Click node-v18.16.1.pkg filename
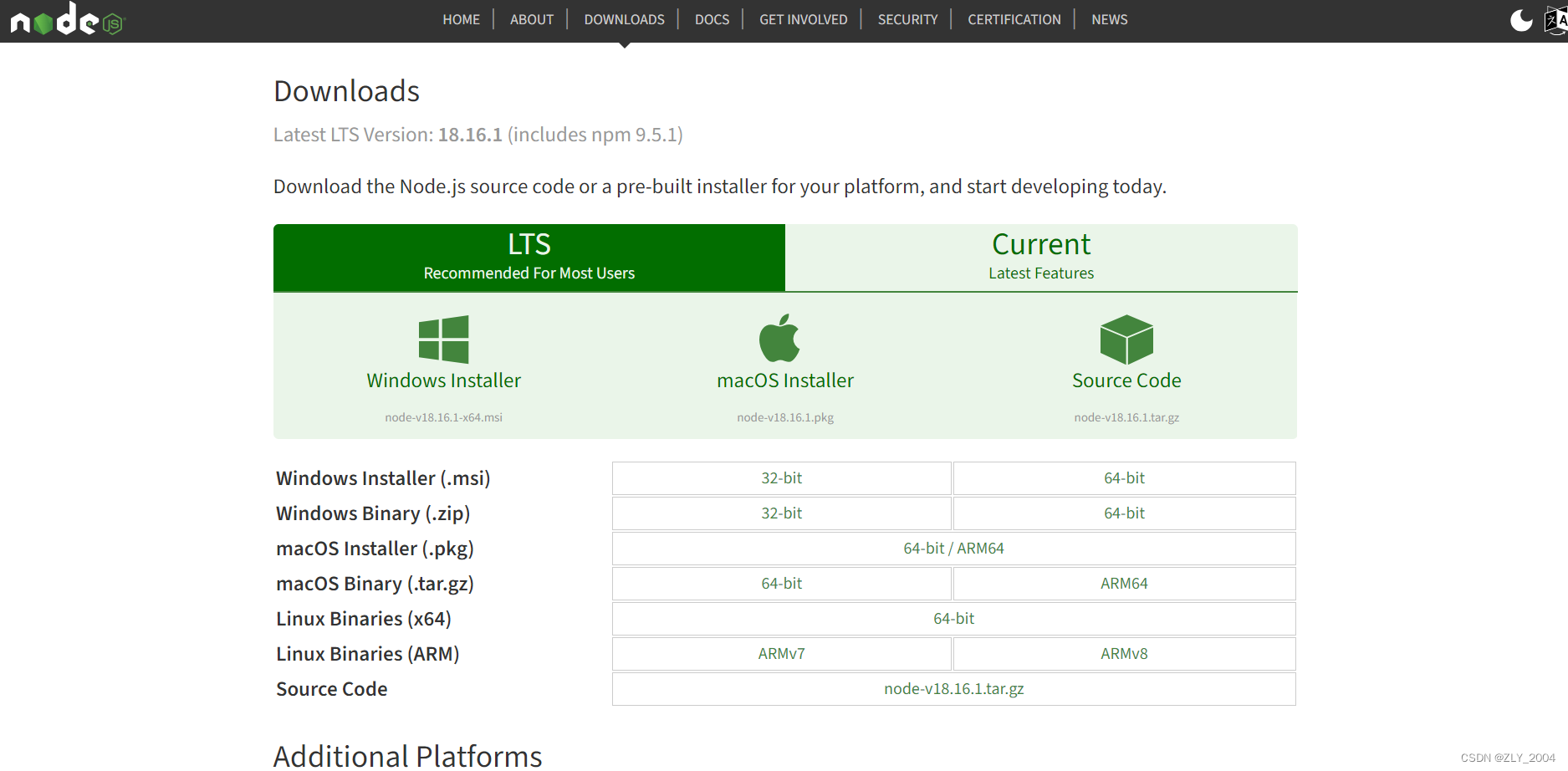 pyautogui.click(x=785, y=417)
